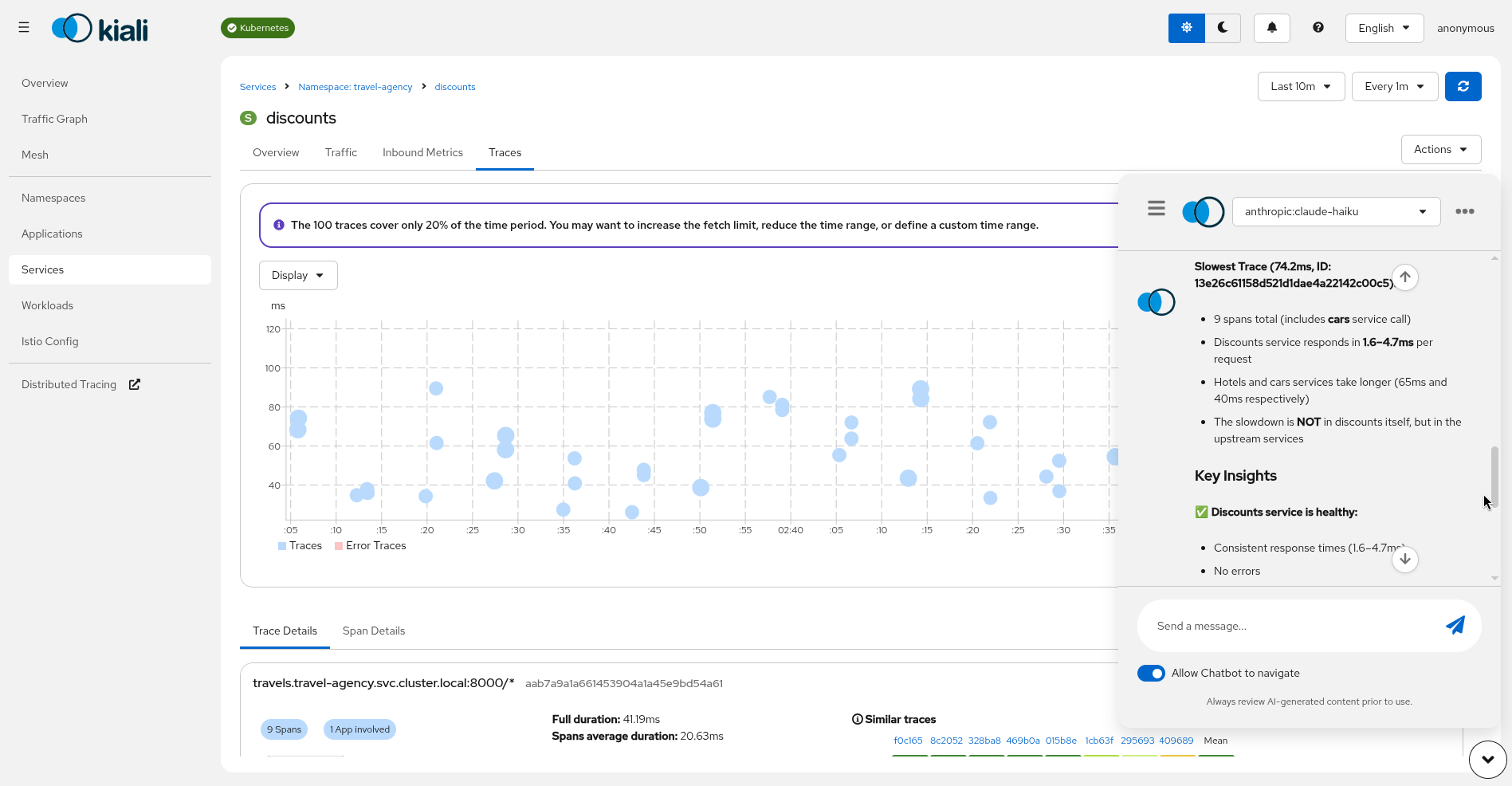Switch to the Overview tab

(276, 152)
